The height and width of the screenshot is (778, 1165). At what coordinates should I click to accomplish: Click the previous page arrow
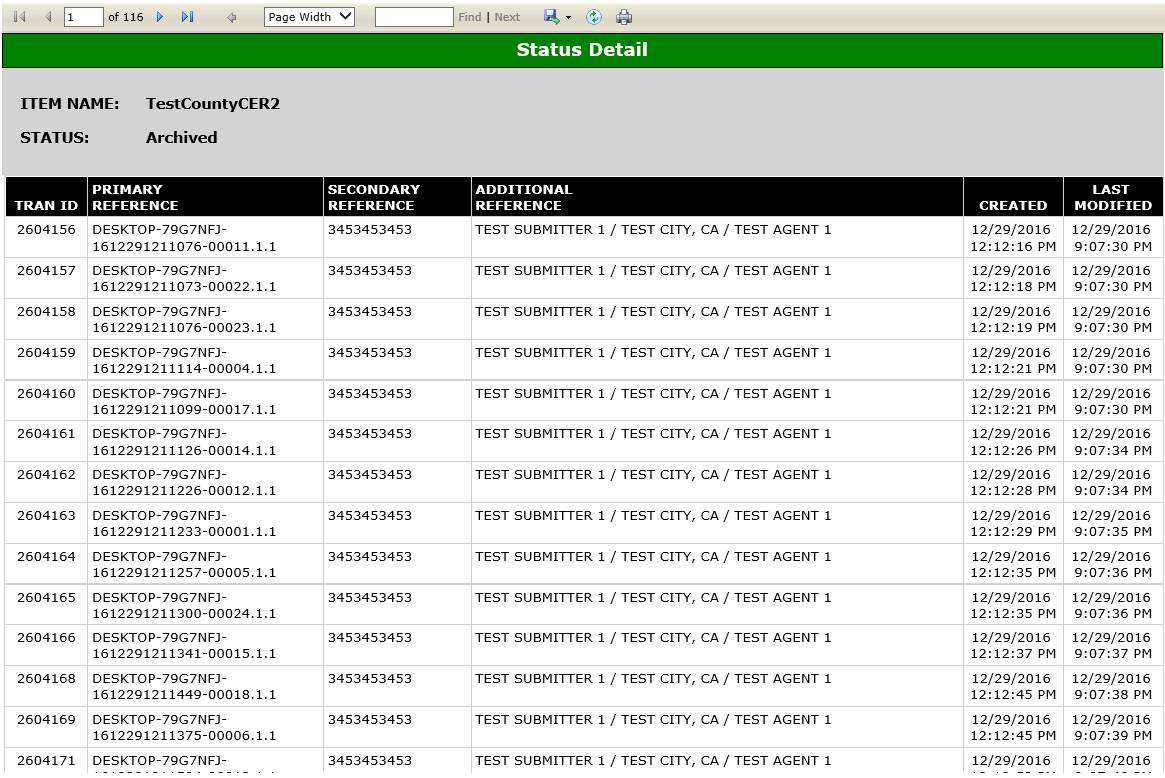[47, 17]
